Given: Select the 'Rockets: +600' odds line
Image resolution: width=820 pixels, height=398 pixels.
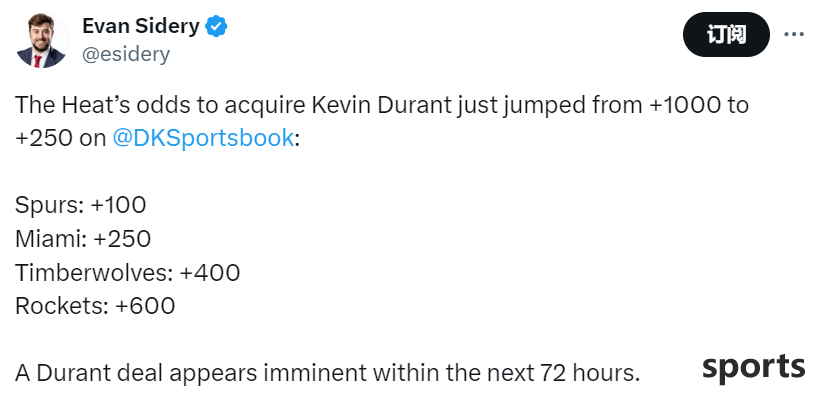Looking at the screenshot, I should (x=95, y=306).
